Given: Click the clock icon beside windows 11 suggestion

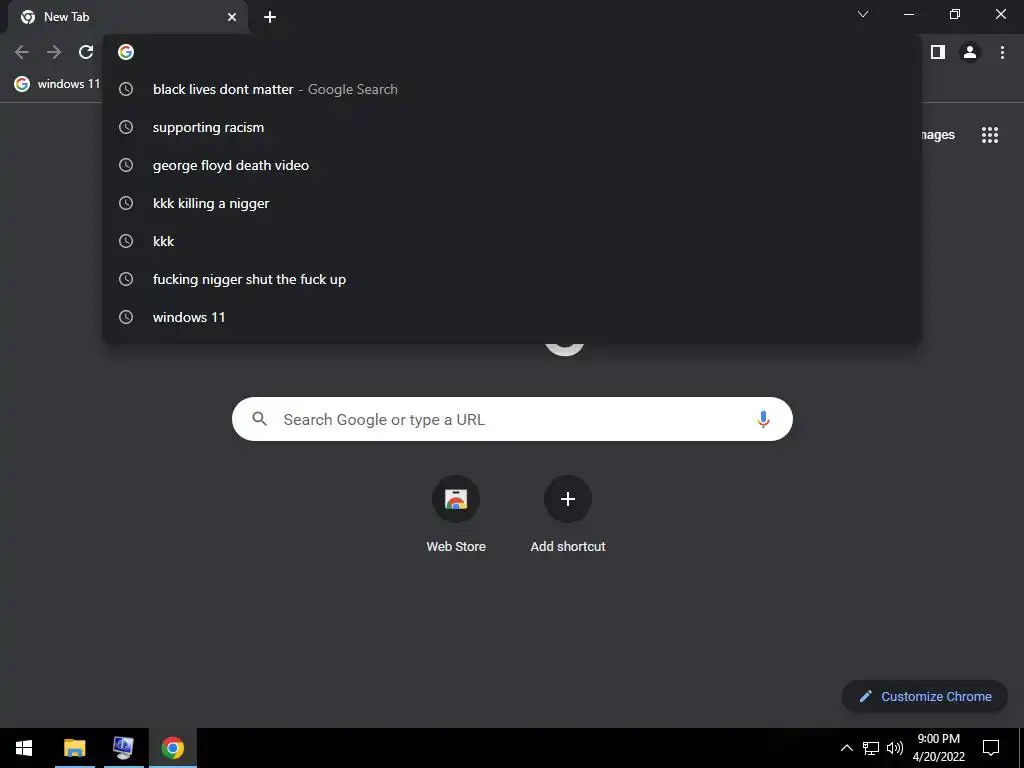Looking at the screenshot, I should pyautogui.click(x=126, y=317).
